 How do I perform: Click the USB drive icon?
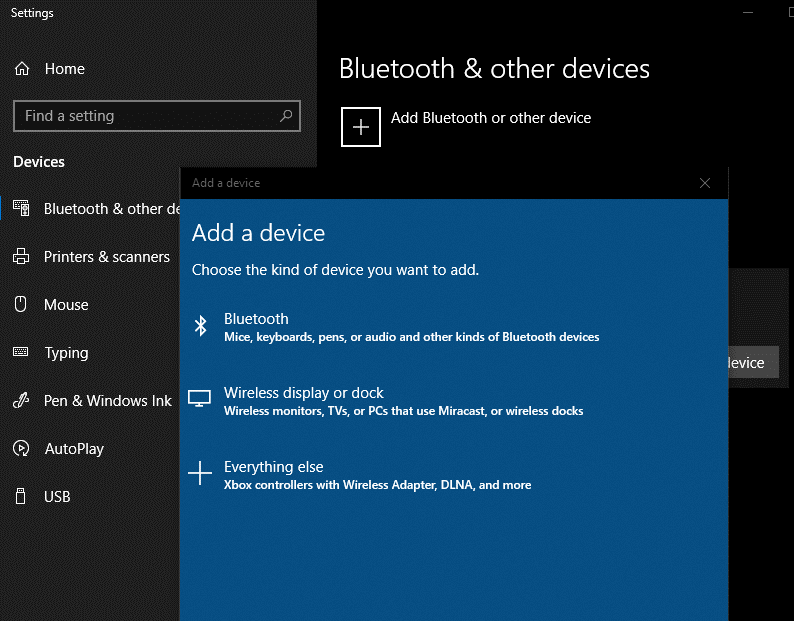click(x=20, y=496)
